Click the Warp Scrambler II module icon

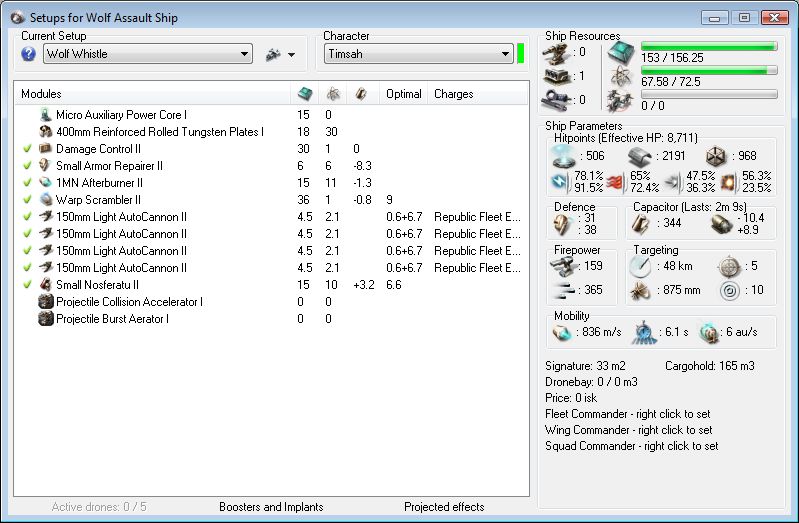tap(46, 199)
